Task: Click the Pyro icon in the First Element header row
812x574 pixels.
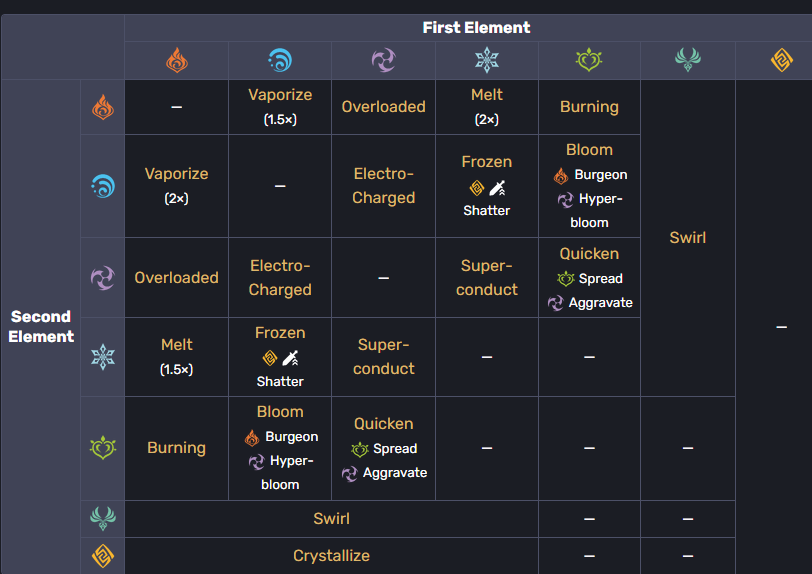Action: [x=176, y=61]
